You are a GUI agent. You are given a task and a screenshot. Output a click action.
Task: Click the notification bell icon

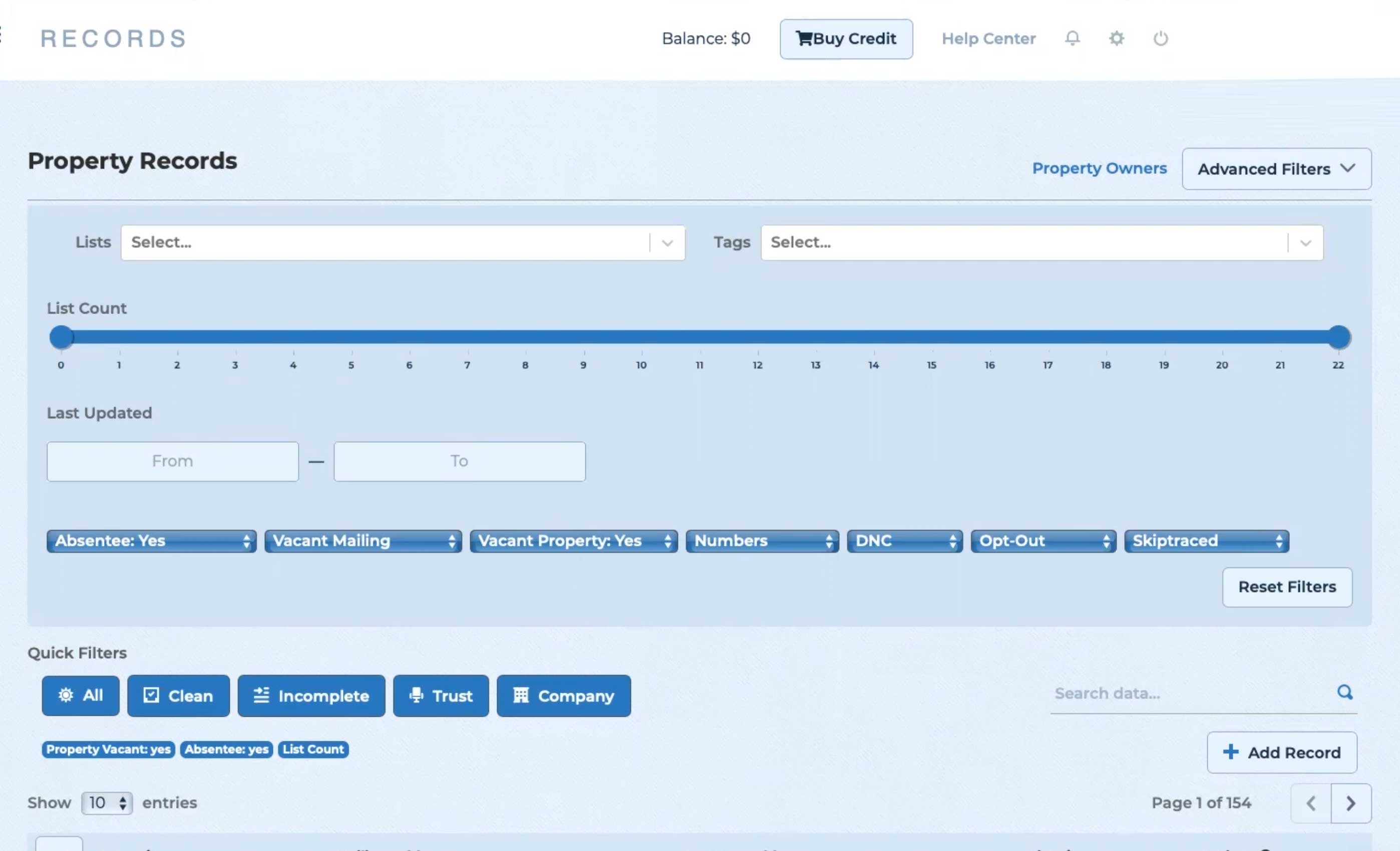pos(1072,38)
